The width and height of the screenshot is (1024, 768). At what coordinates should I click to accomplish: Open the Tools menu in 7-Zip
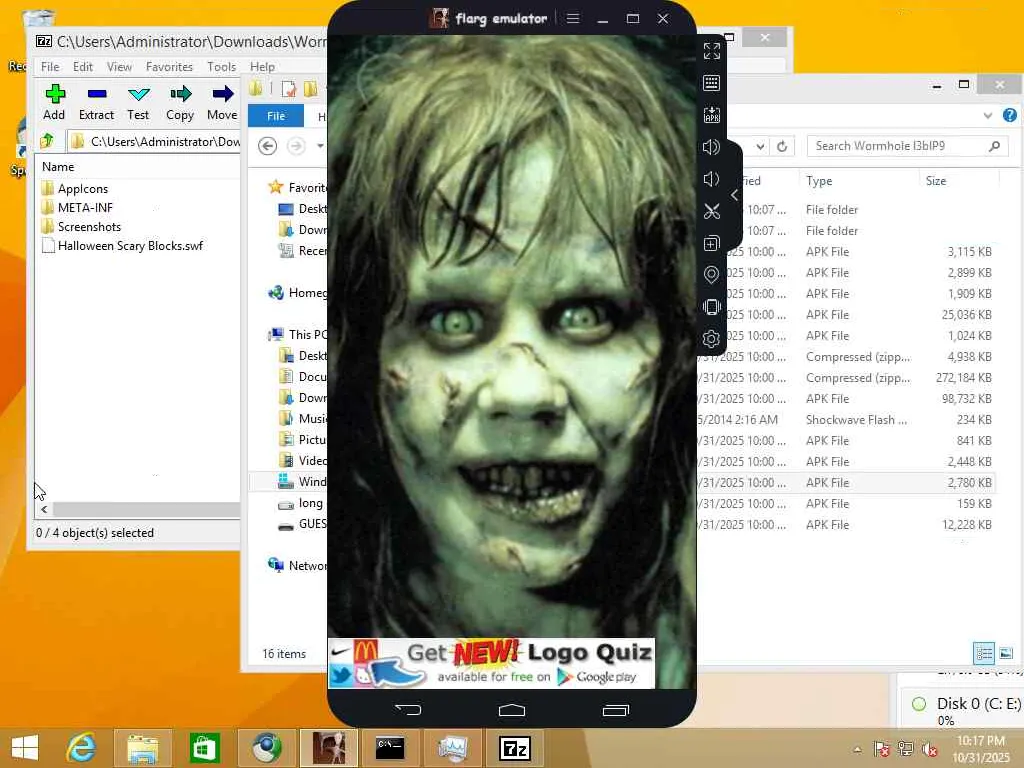[221, 67]
